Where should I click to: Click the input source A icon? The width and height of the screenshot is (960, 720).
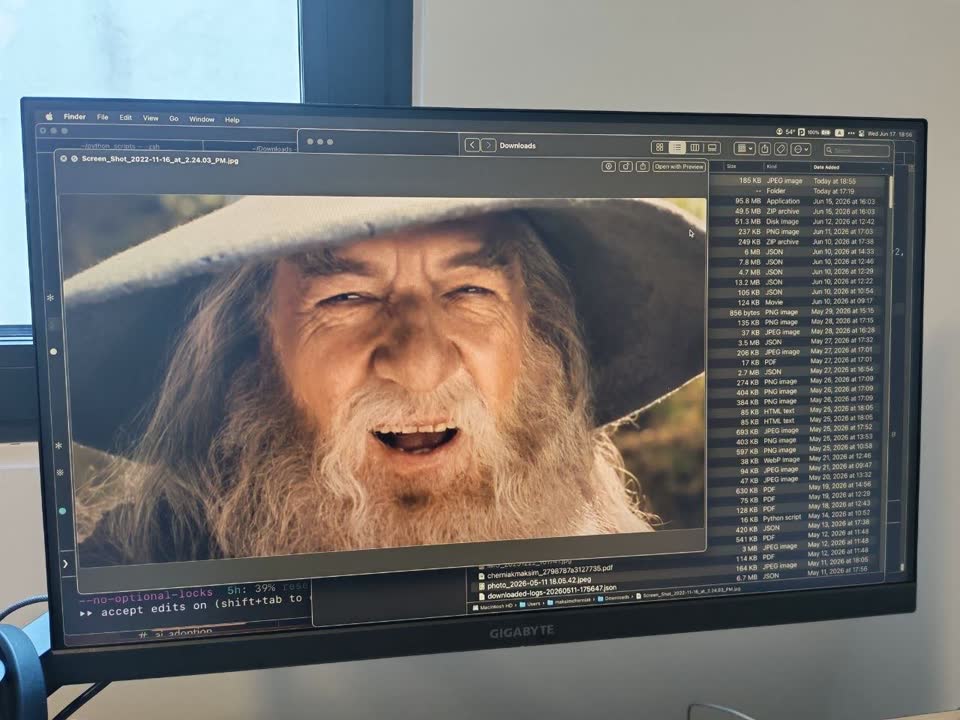coord(839,133)
